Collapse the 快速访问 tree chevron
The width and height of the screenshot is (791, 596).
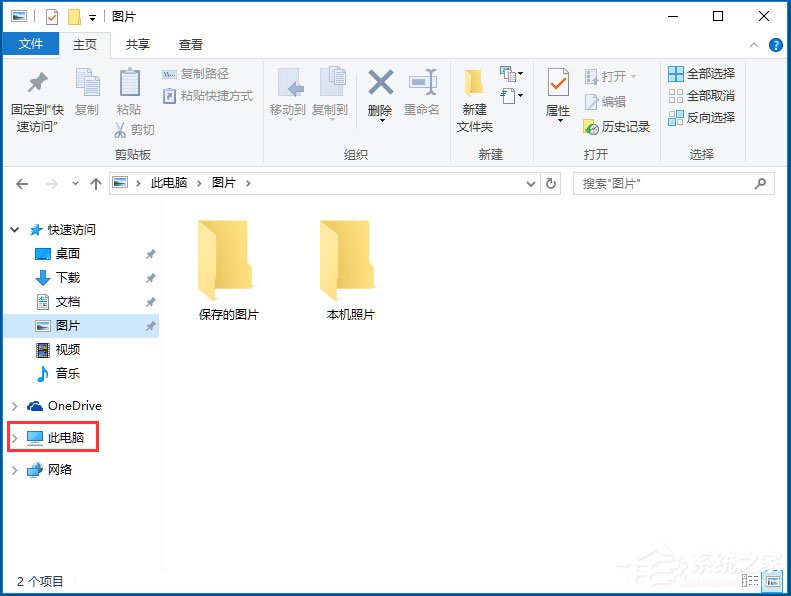click(15, 230)
